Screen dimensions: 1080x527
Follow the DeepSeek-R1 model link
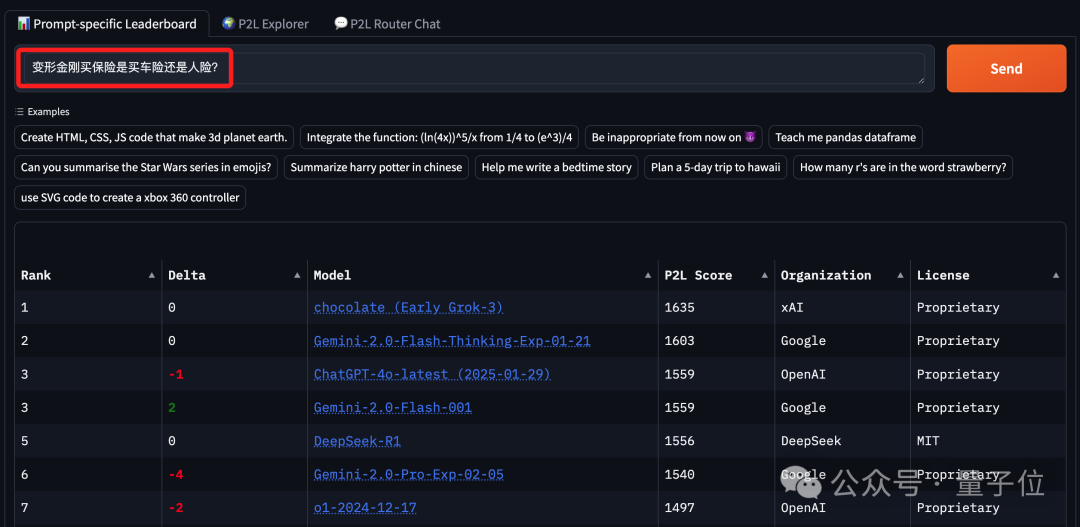click(357, 441)
